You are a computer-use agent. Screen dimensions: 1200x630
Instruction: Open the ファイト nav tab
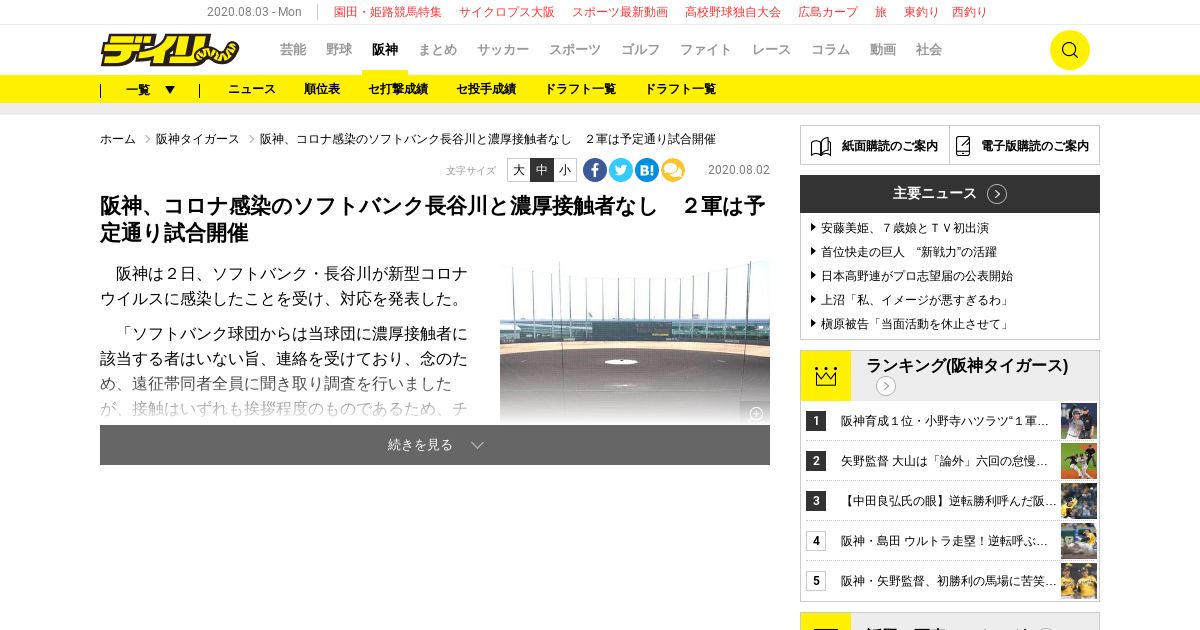point(706,49)
